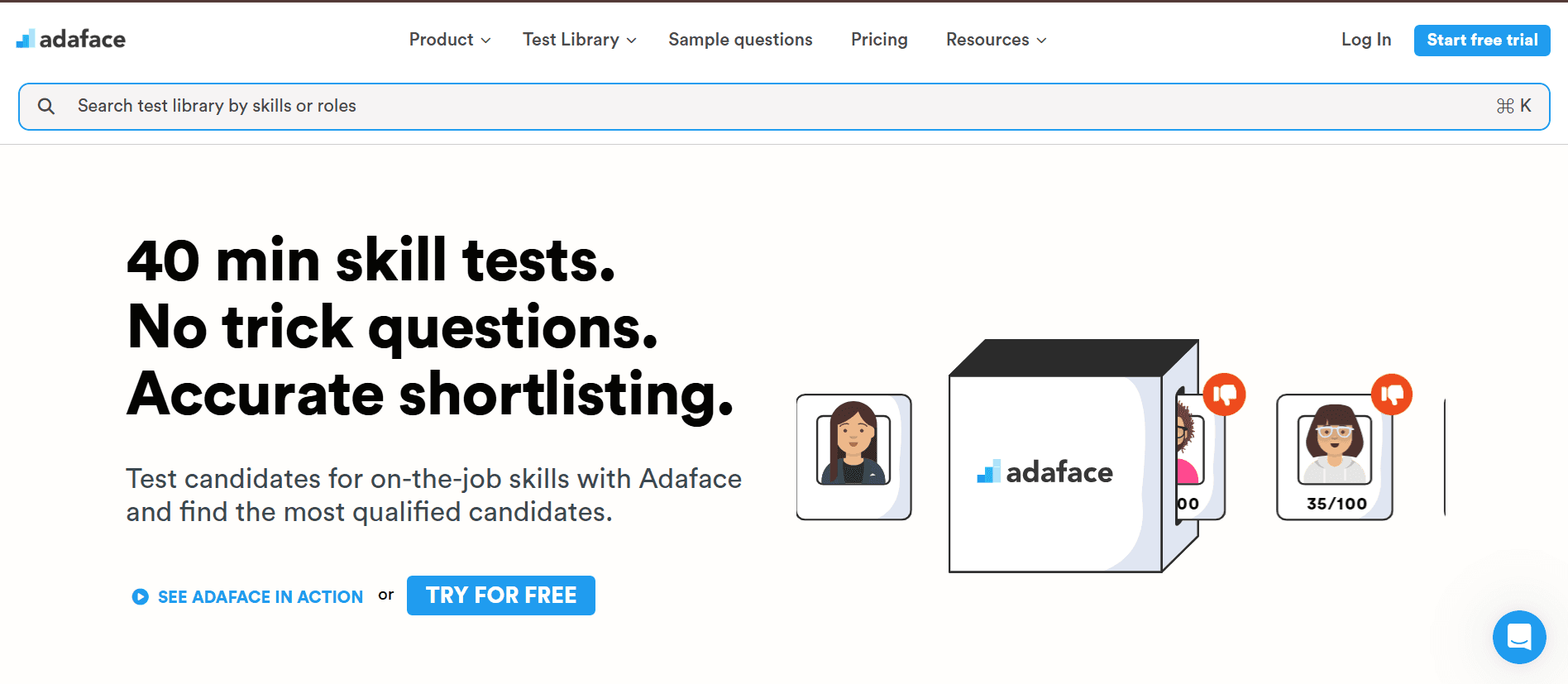Click the TRY FOR FREE button
Screen dimensions: 1568x684
(x=500, y=596)
